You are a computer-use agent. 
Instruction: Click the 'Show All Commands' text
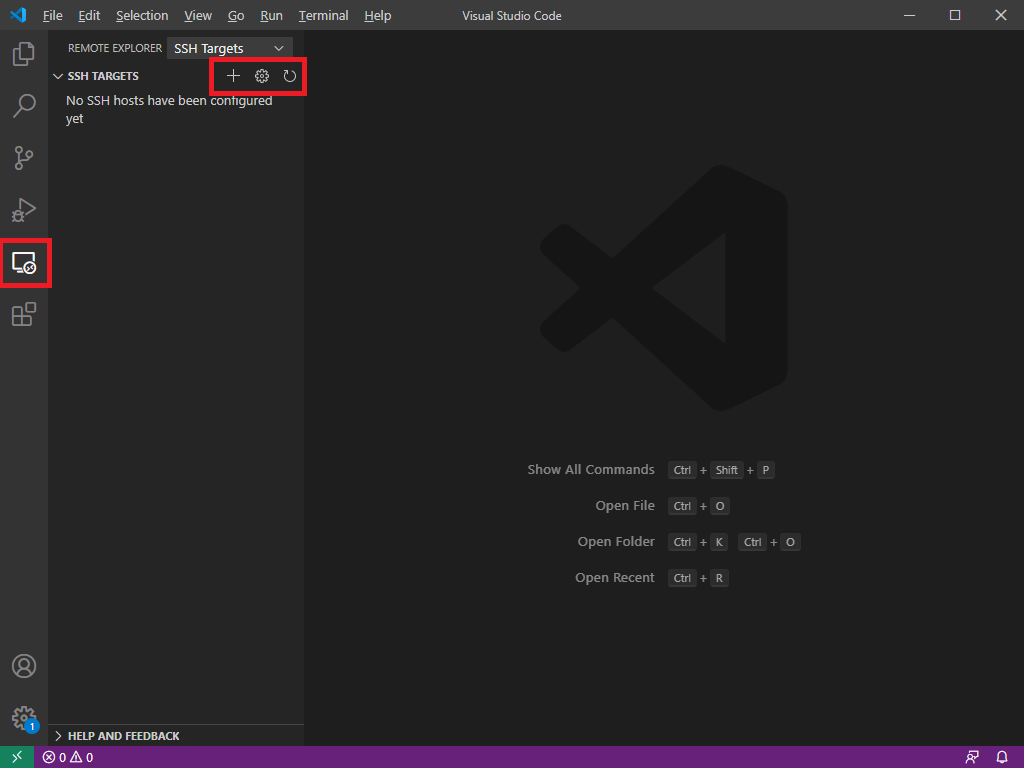(x=590, y=470)
